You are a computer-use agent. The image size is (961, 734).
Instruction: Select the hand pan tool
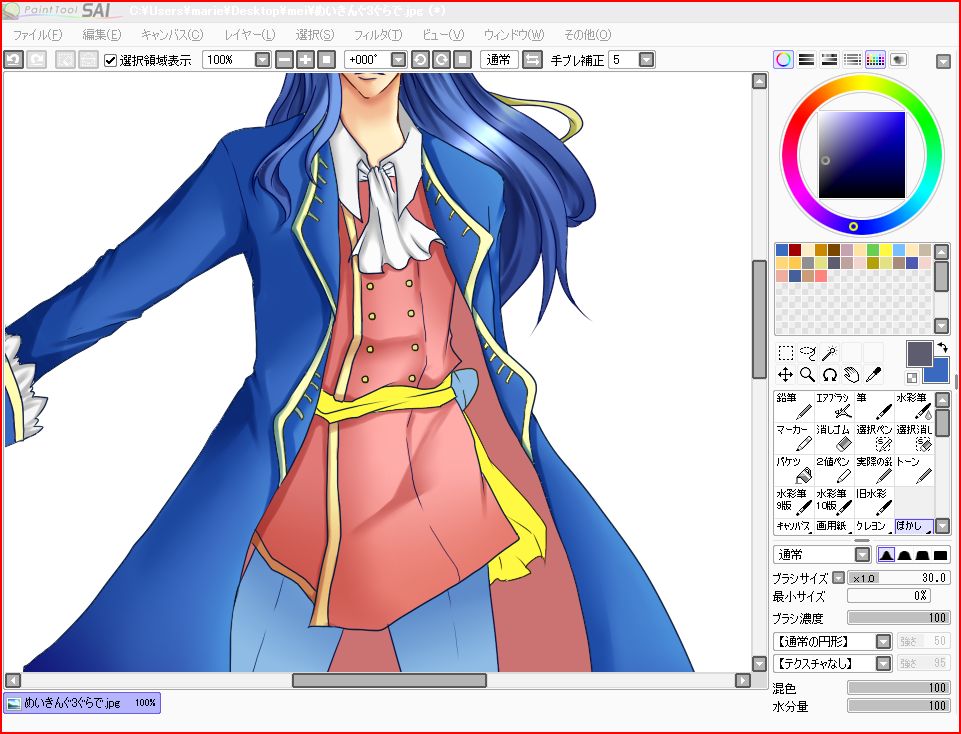click(852, 374)
